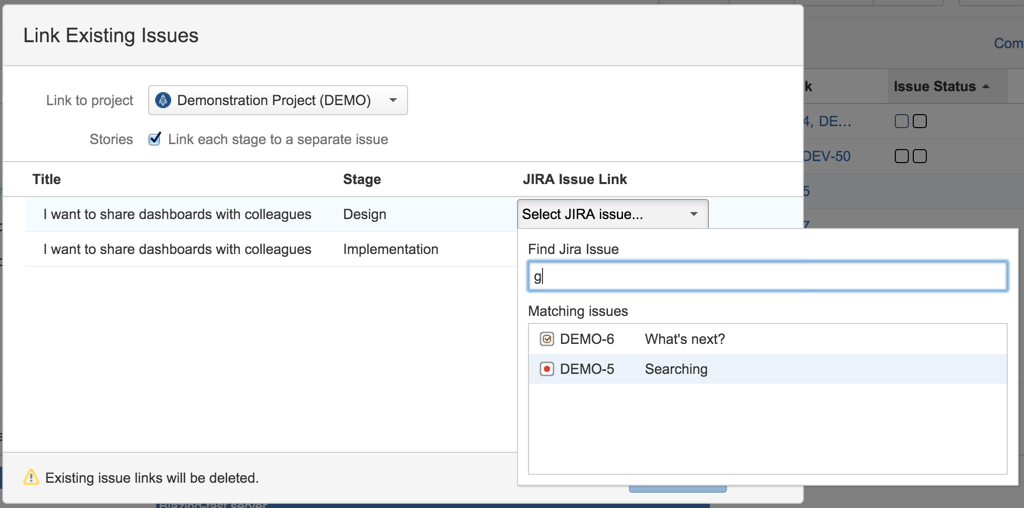Open the Link to project dropdown

tap(278, 101)
